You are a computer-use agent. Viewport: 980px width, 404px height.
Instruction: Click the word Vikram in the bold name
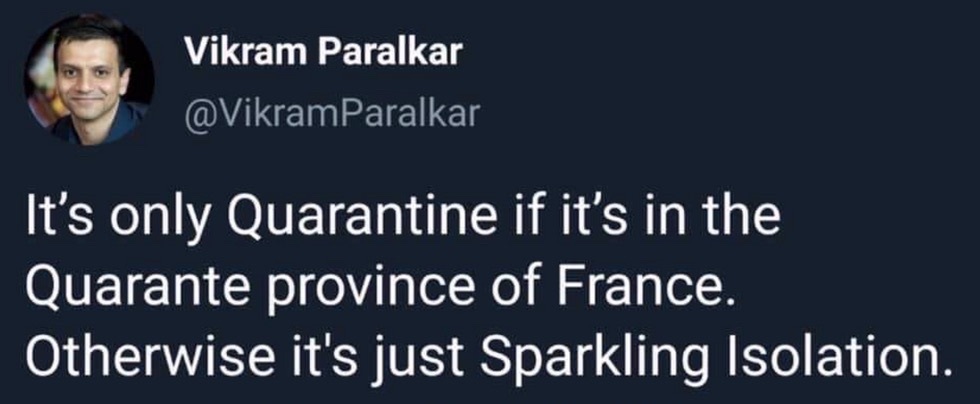246,53
